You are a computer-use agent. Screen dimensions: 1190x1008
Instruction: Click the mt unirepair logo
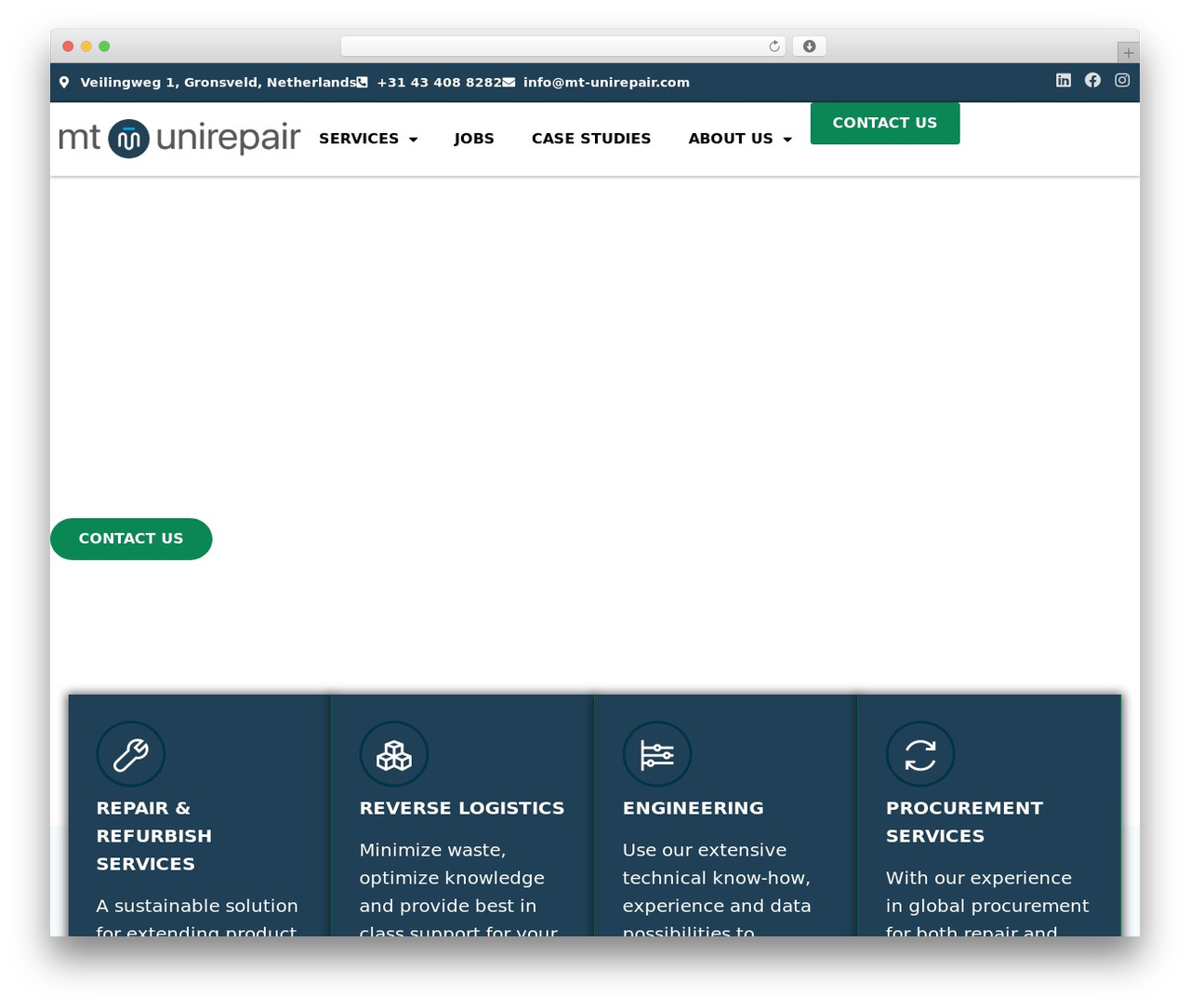[178, 139]
